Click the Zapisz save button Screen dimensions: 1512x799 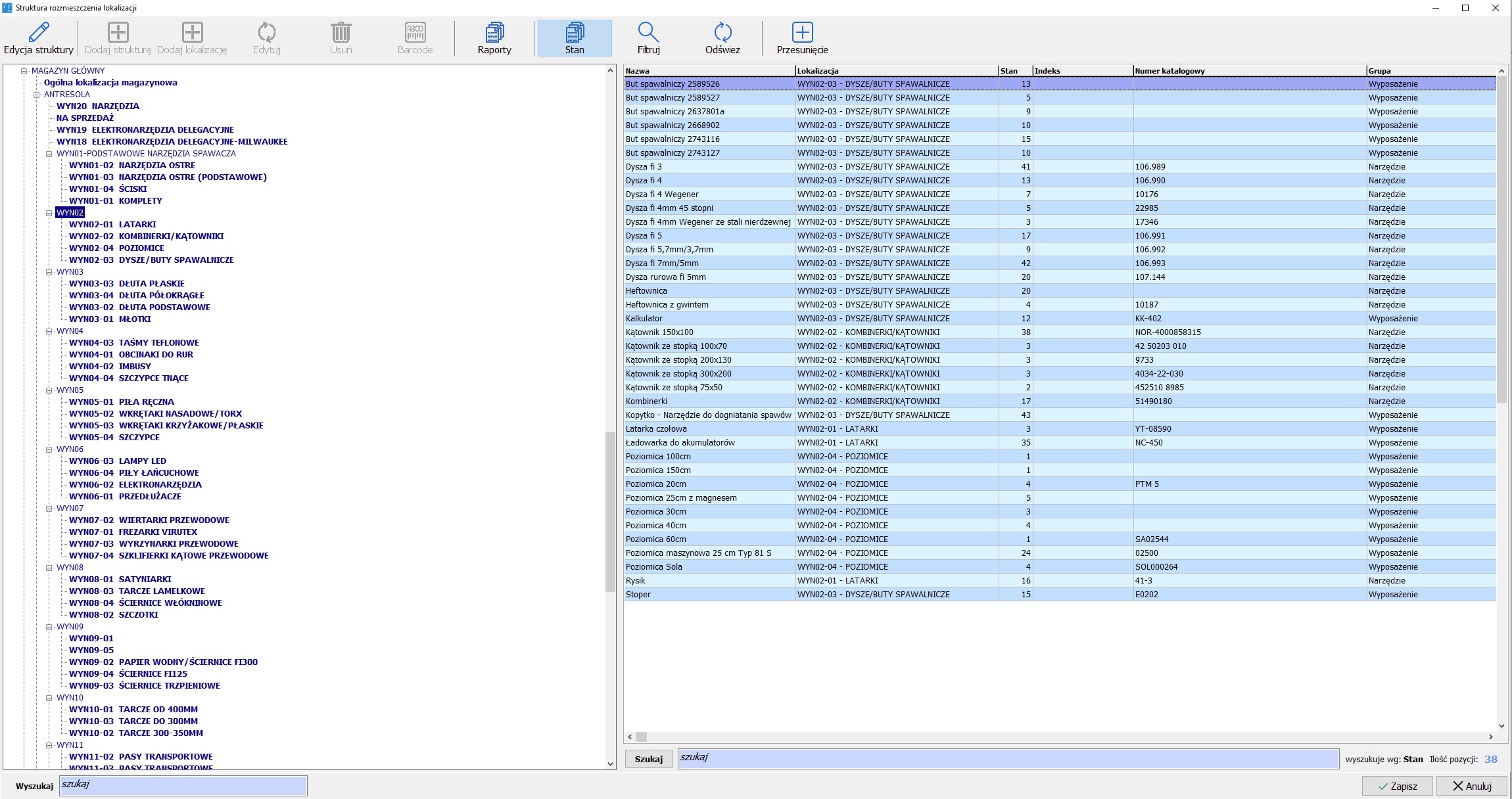[x=1398, y=786]
